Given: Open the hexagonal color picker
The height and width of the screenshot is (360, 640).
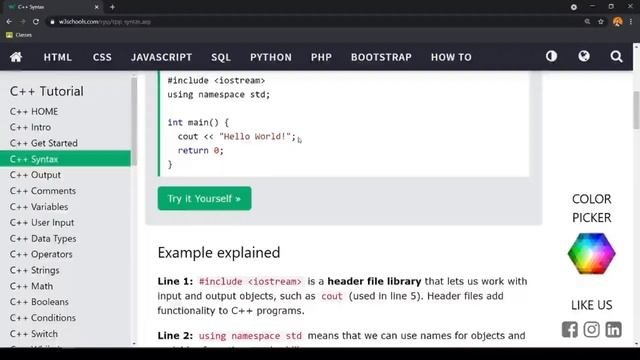Looking at the screenshot, I should [591, 253].
